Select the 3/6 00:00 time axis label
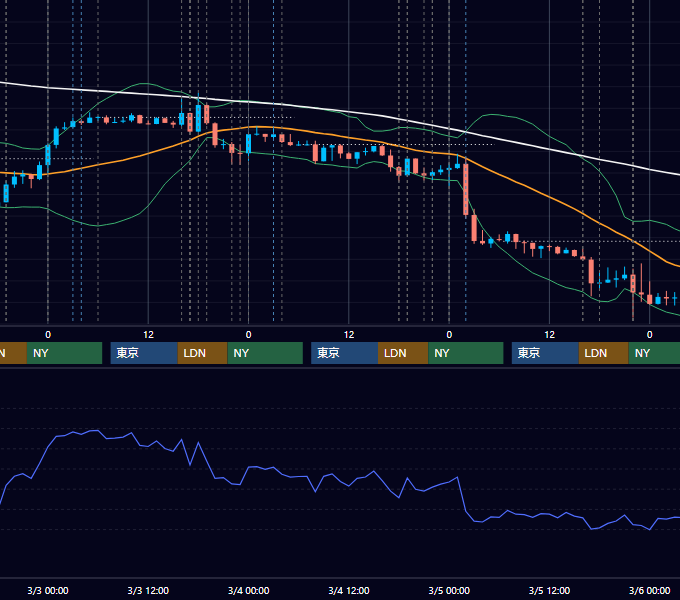 click(x=649, y=590)
